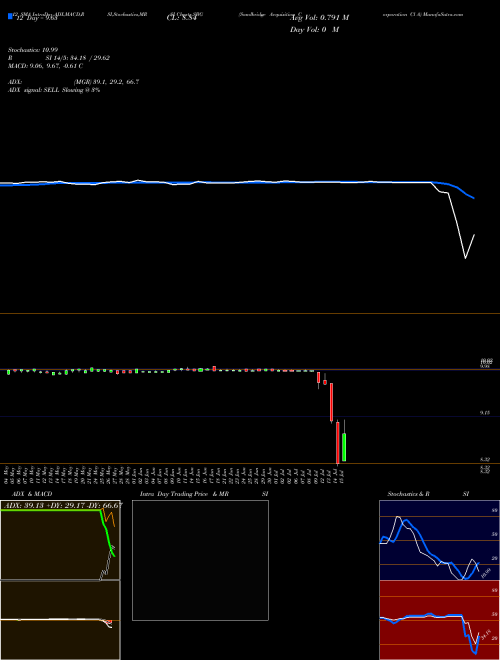Viewport: 500px width, 660px height.
Task: Click the 'CL: 8.84' close price text
Action: click(181, 18)
